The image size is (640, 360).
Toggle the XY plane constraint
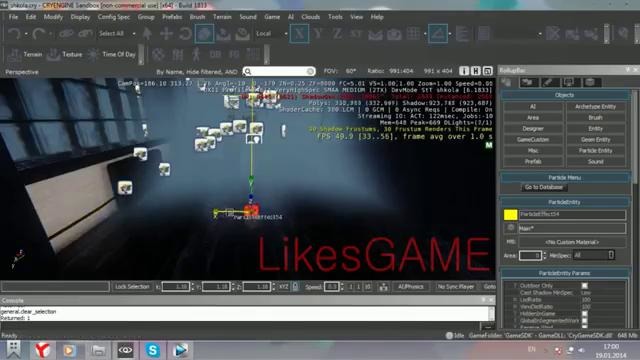[x=356, y=33]
